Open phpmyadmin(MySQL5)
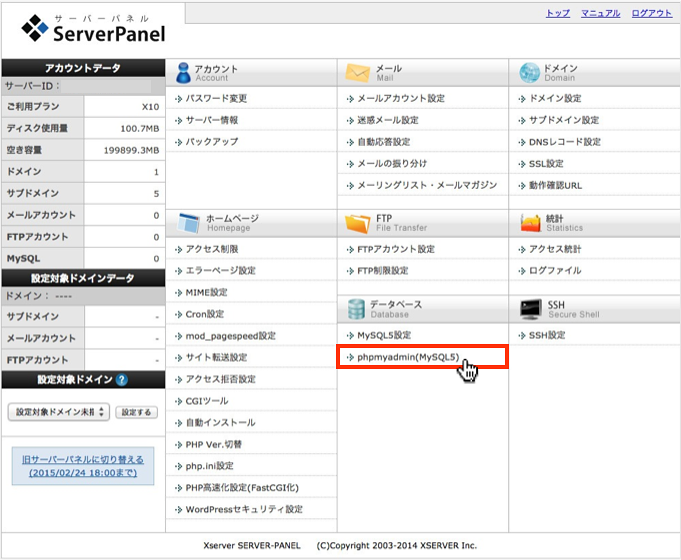 (x=408, y=357)
